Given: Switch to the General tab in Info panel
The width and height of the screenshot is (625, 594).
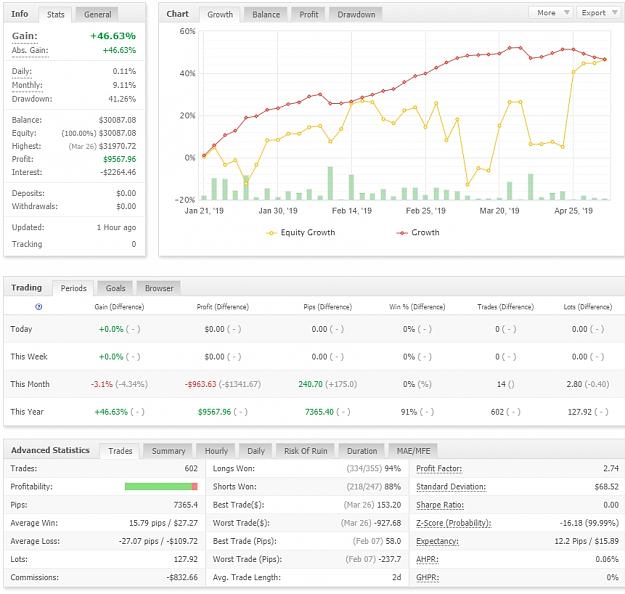Looking at the screenshot, I should (97, 14).
